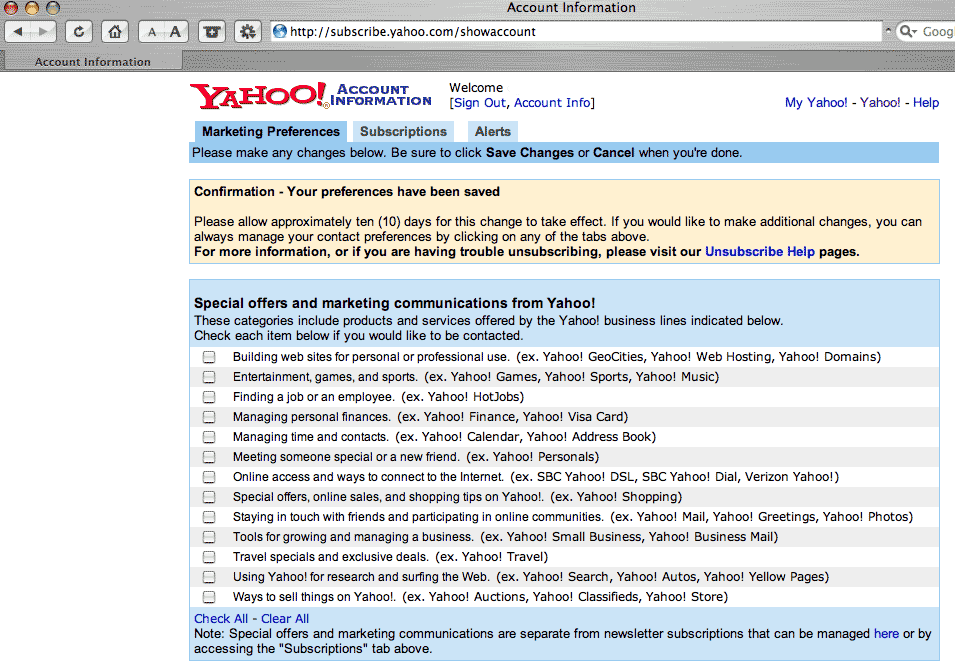This screenshot has height=666, width=955.
Task: Click the bug report toolbar icon
Action: coord(248,32)
